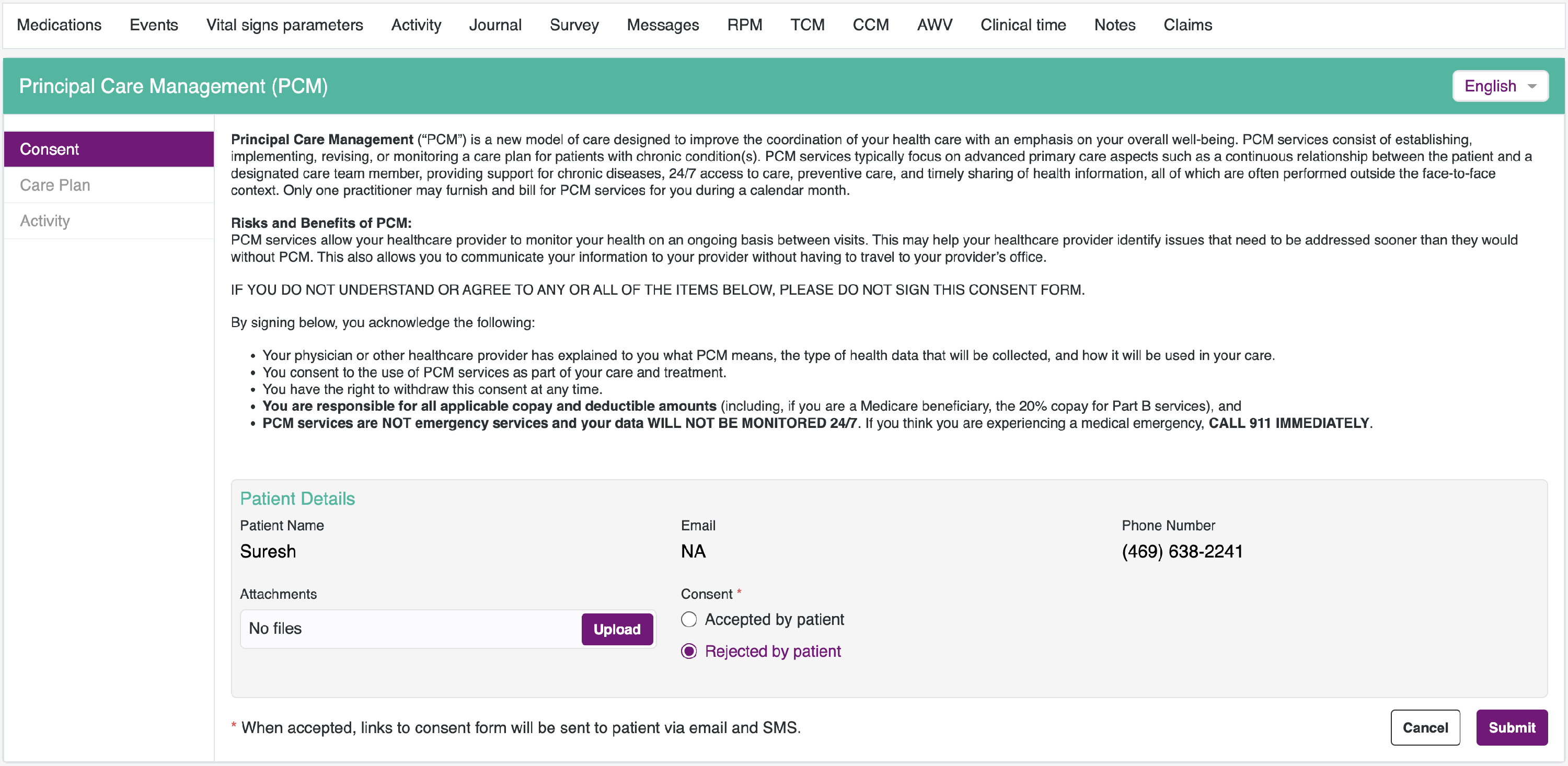Open the Clinical time tab

(x=1023, y=25)
